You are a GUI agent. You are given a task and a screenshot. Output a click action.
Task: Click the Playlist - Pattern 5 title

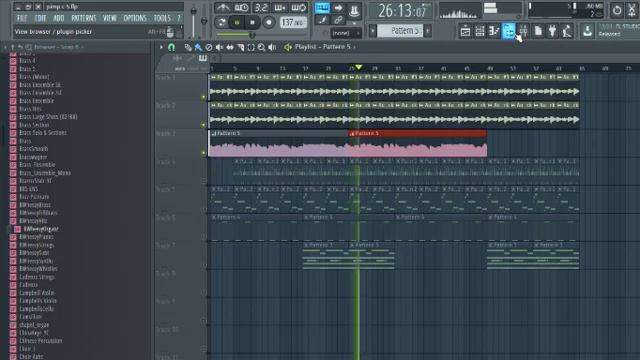click(x=322, y=47)
